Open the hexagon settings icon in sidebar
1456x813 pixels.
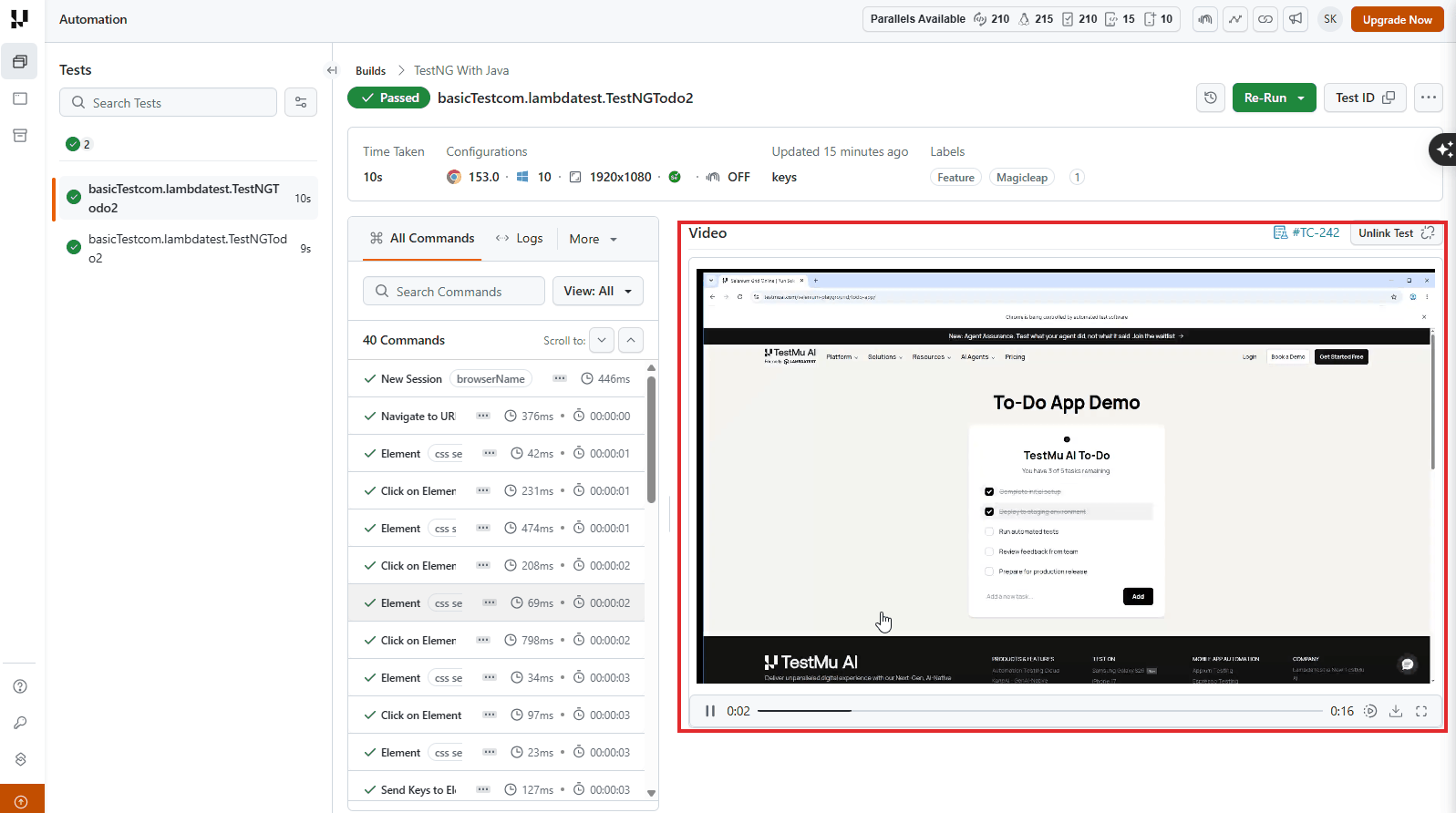(x=20, y=759)
